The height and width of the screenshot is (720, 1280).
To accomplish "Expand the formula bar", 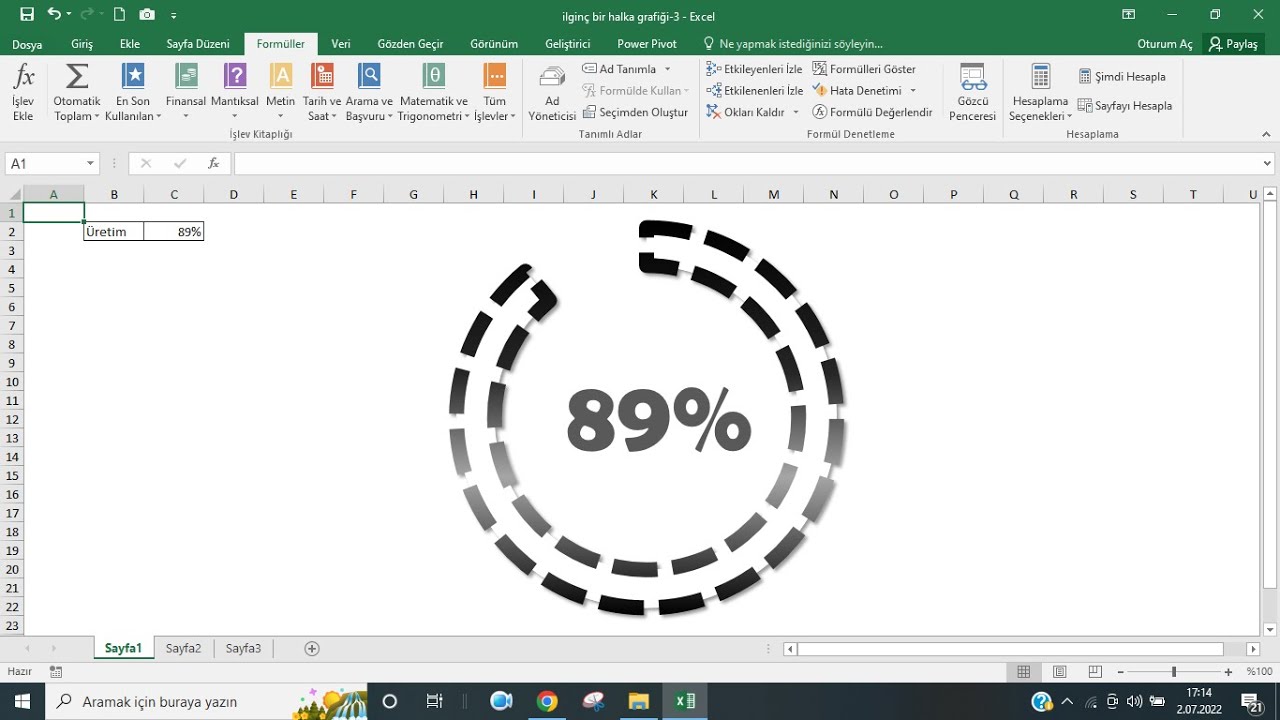I will click(1268, 163).
